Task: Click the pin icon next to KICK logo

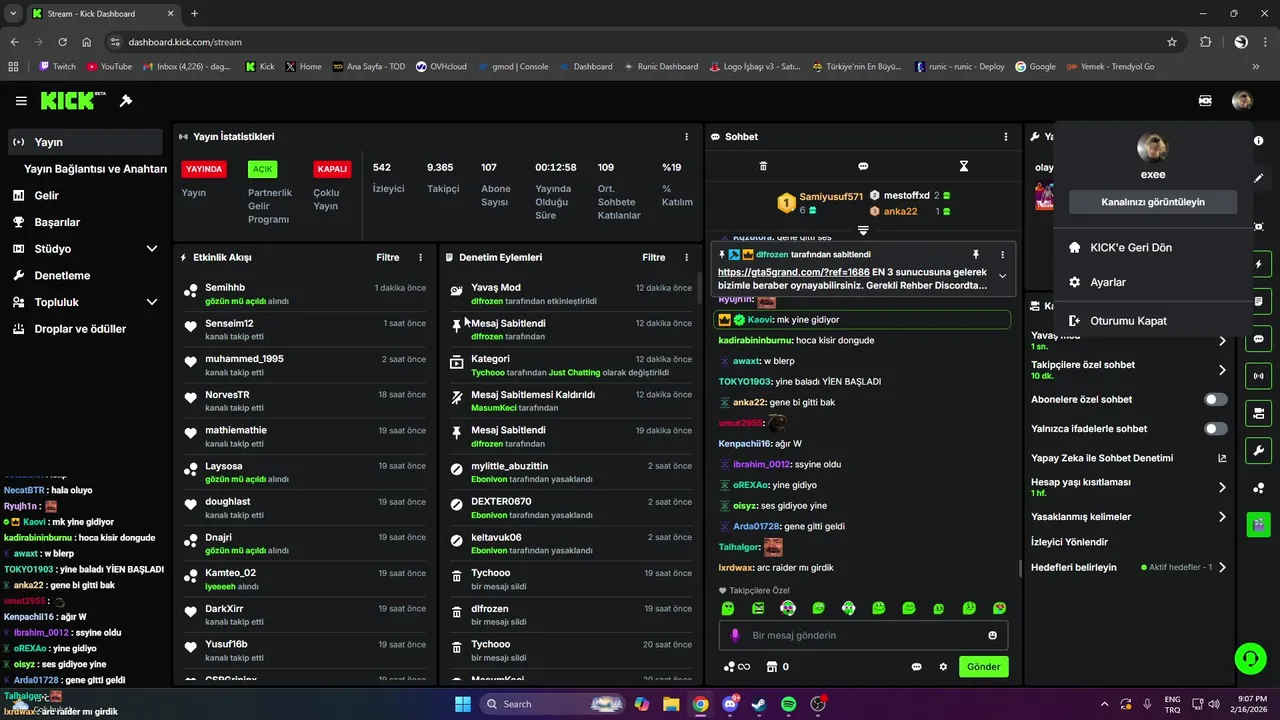Action: pyautogui.click(x=126, y=101)
